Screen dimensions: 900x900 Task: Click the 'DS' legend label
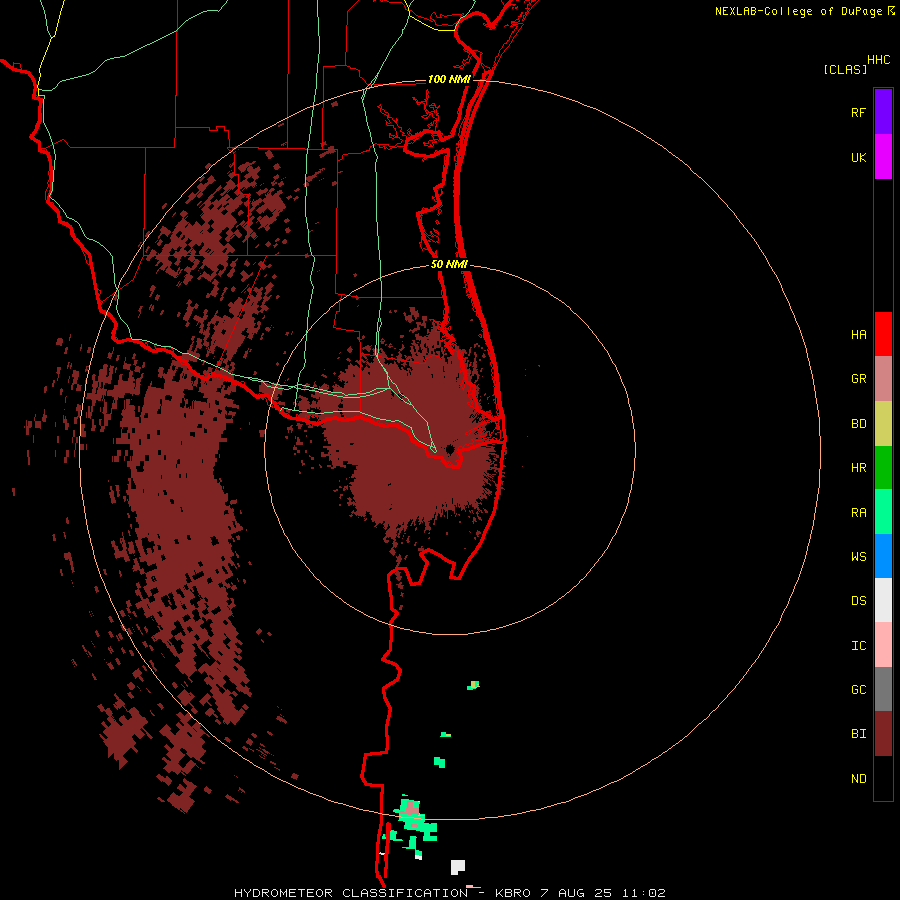(858, 601)
